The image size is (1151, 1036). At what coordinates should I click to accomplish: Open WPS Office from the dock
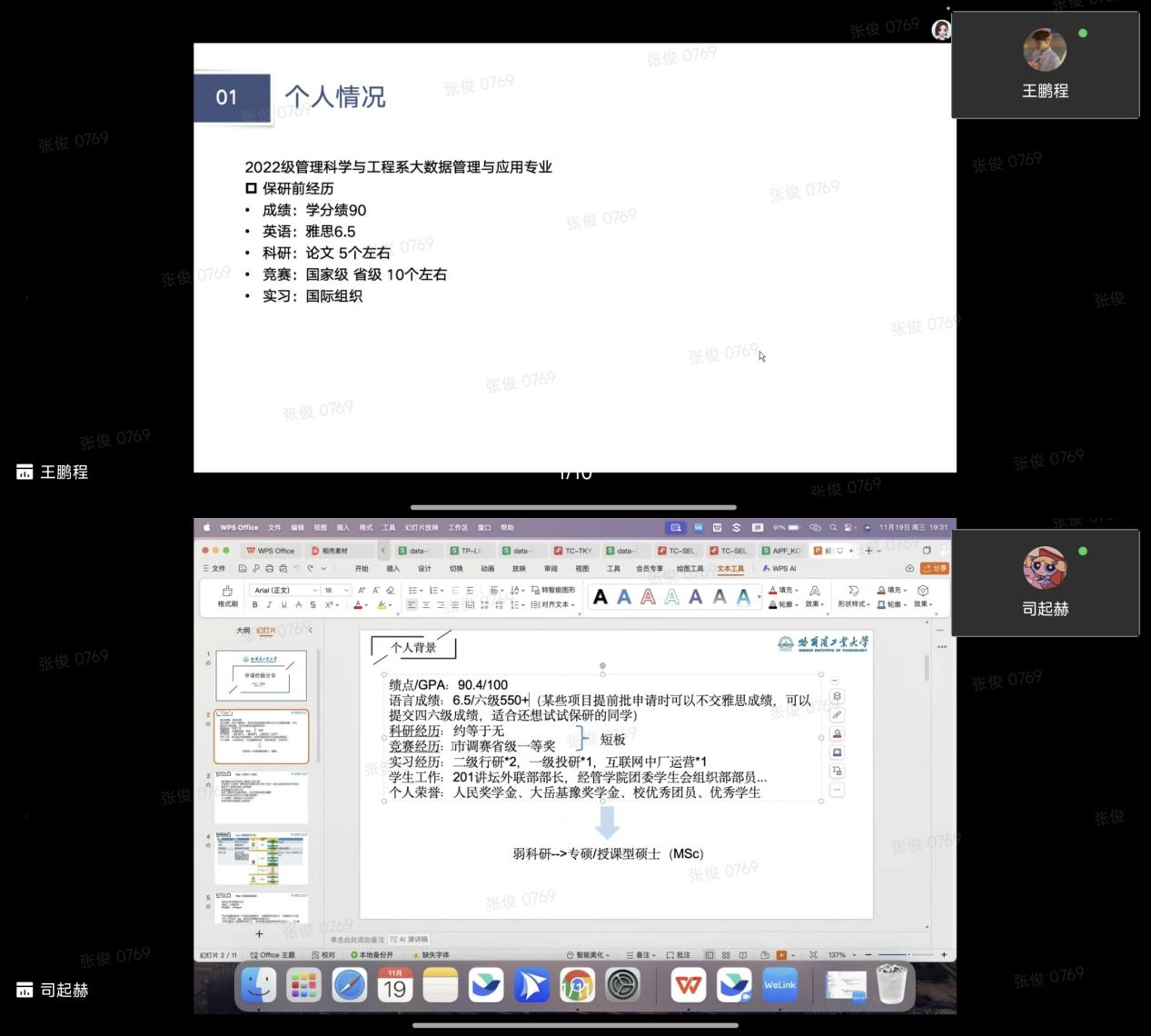click(x=688, y=985)
